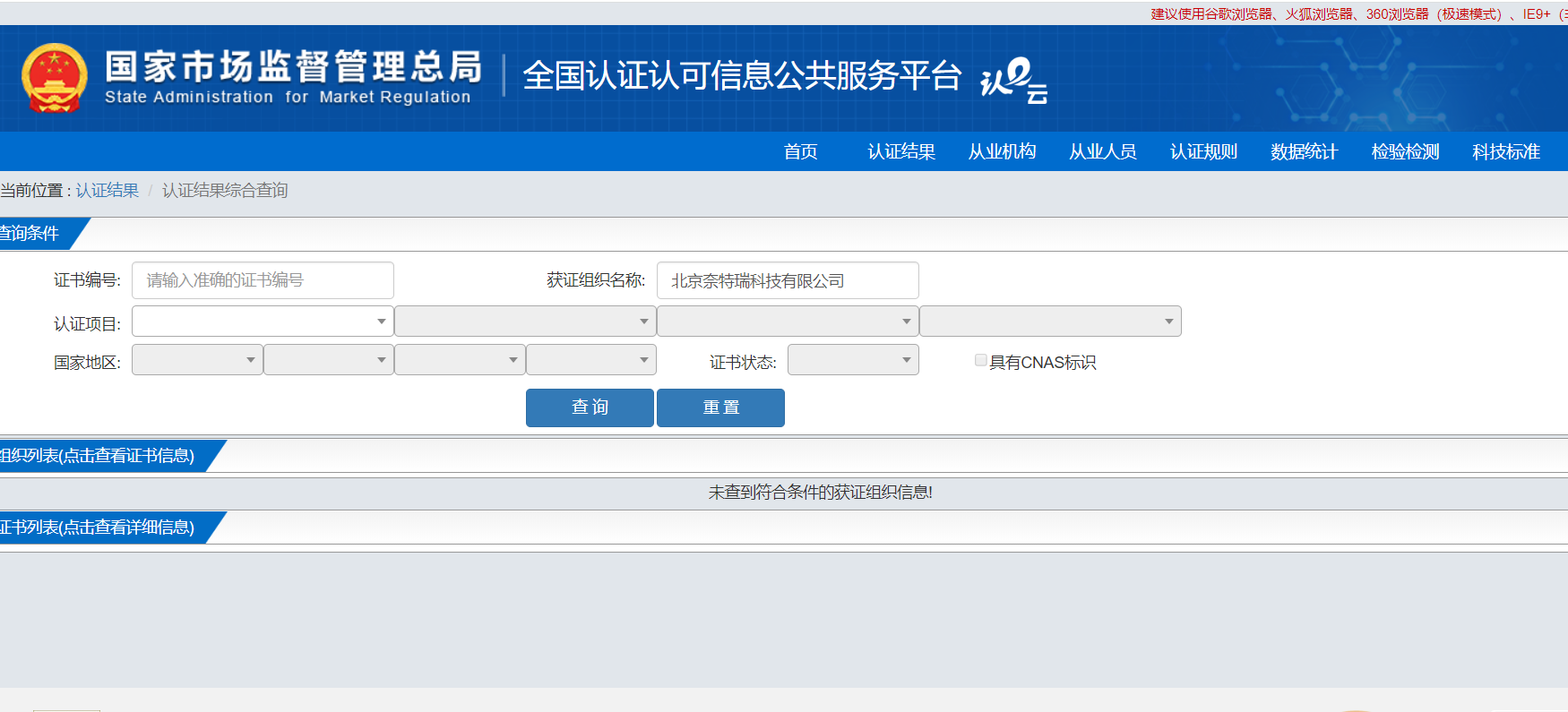Expand the fourth 认证项目 dropdown
The height and width of the screenshot is (712, 1568).
pos(1050,322)
